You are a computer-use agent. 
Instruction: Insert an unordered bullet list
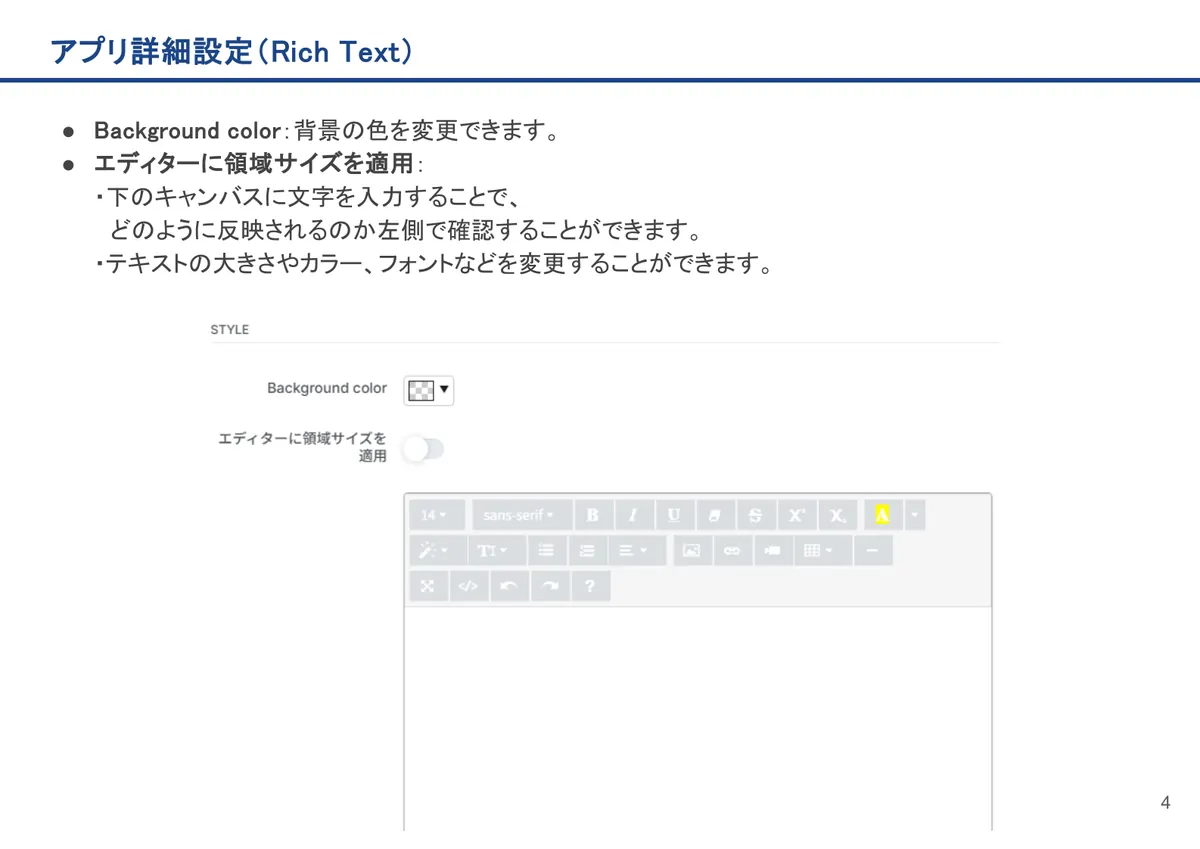pyautogui.click(x=546, y=550)
